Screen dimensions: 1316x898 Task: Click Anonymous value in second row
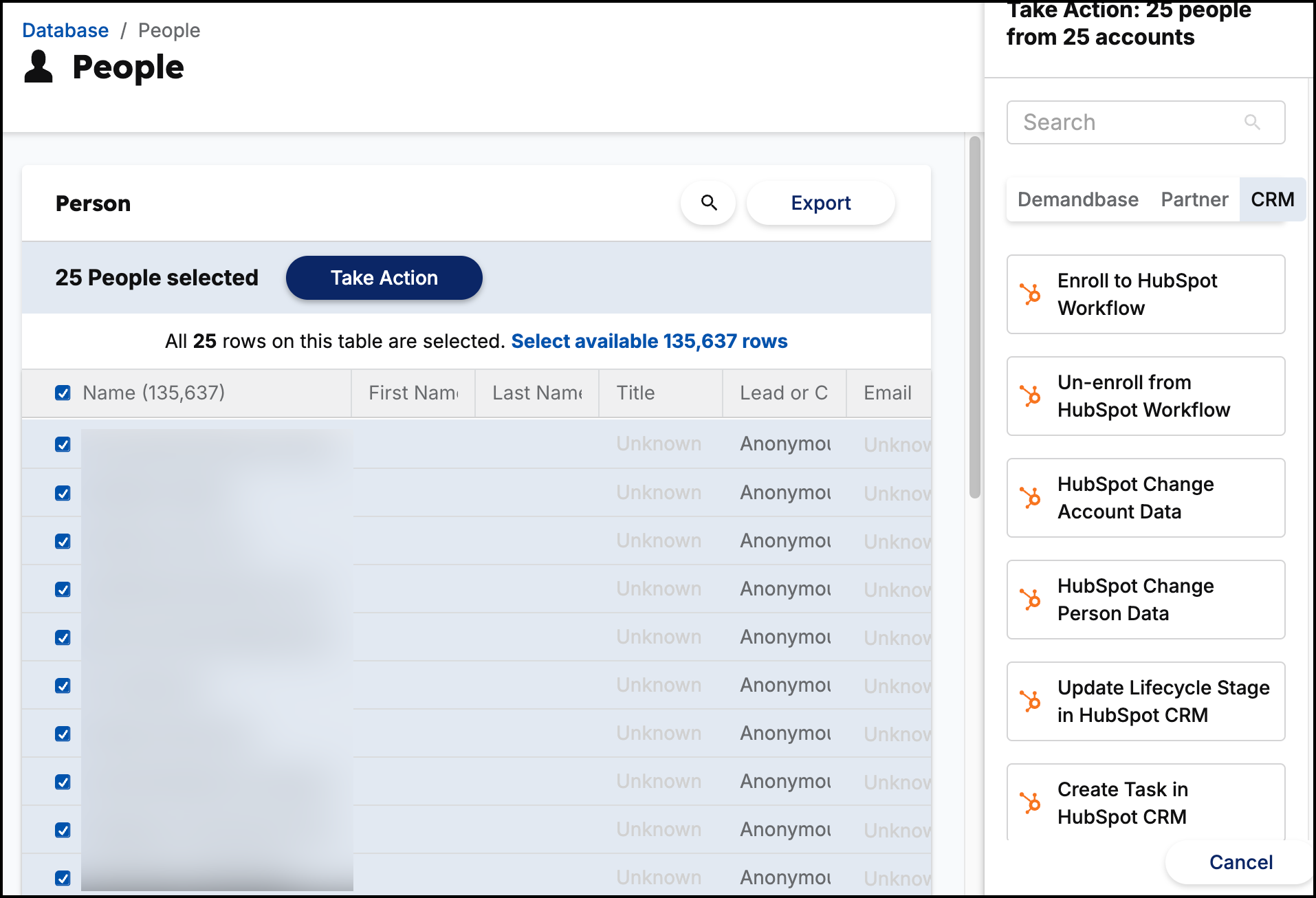(x=785, y=492)
